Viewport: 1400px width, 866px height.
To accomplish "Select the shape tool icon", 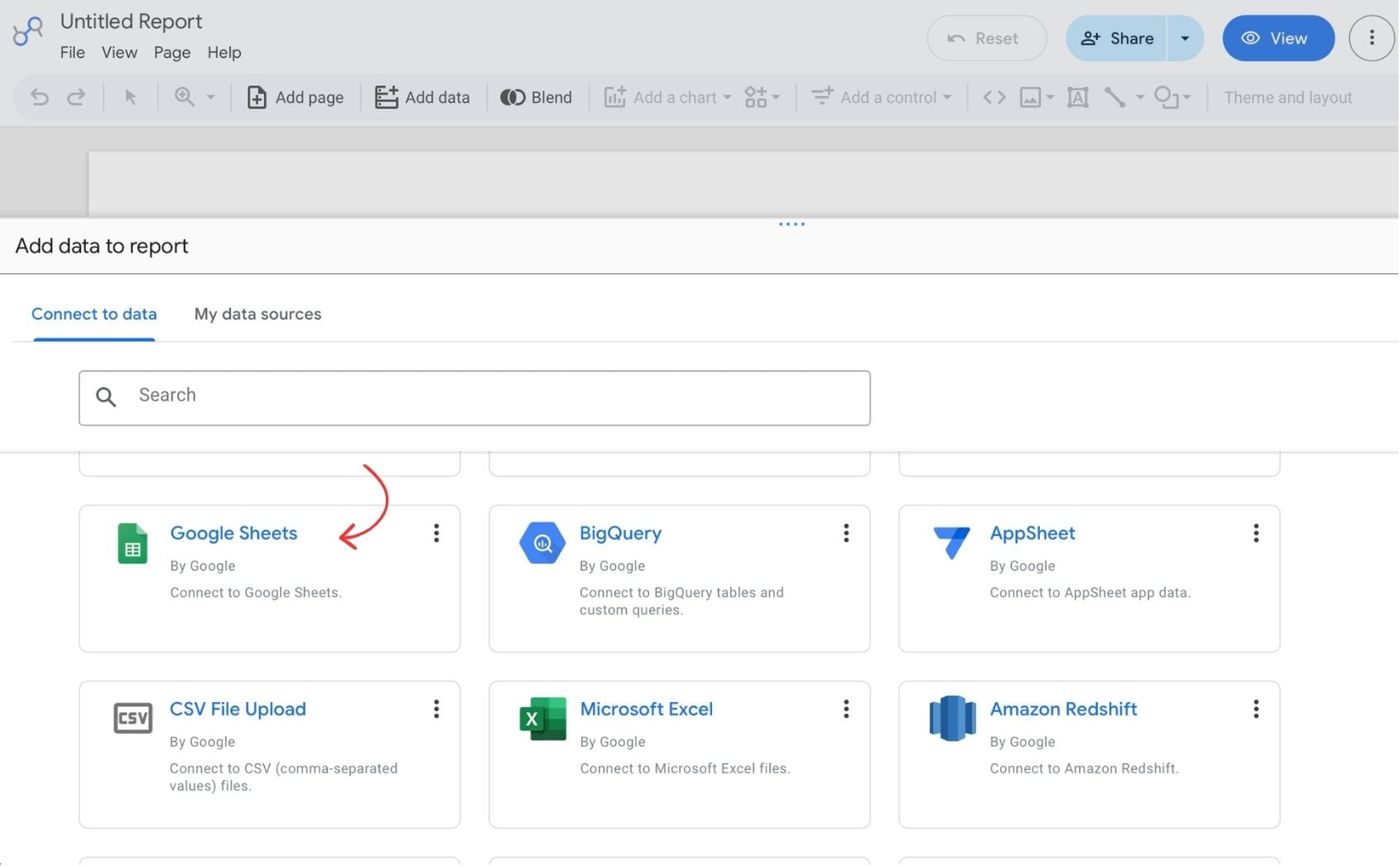I will click(x=1166, y=98).
